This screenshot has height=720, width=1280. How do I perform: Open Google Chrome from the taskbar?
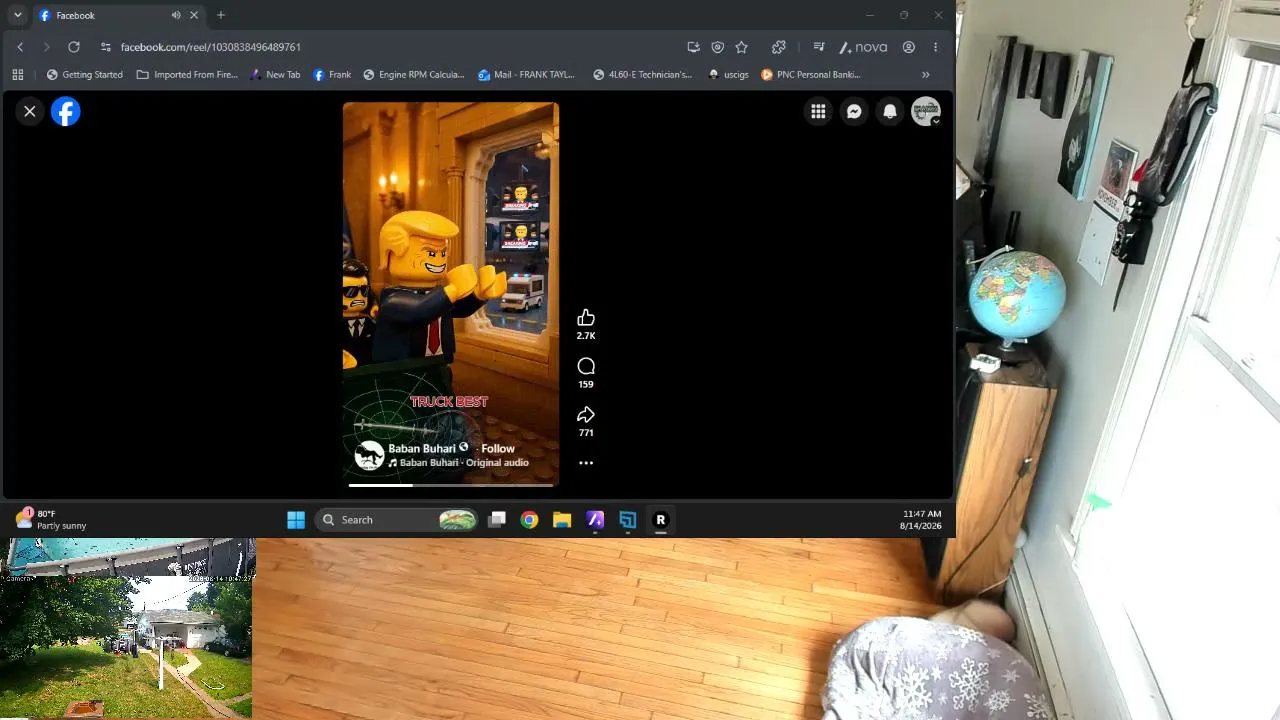pyautogui.click(x=529, y=520)
